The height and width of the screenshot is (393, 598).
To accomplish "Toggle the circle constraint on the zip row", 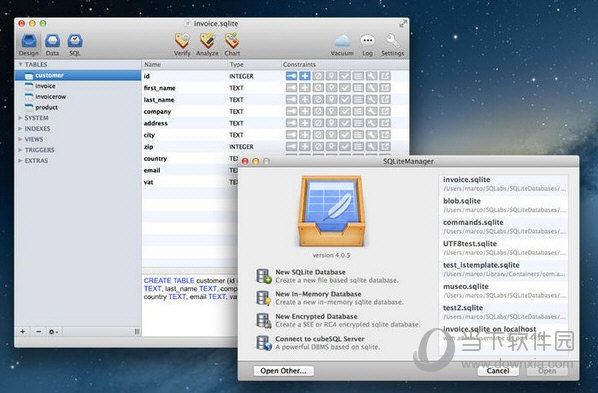I will (x=318, y=147).
